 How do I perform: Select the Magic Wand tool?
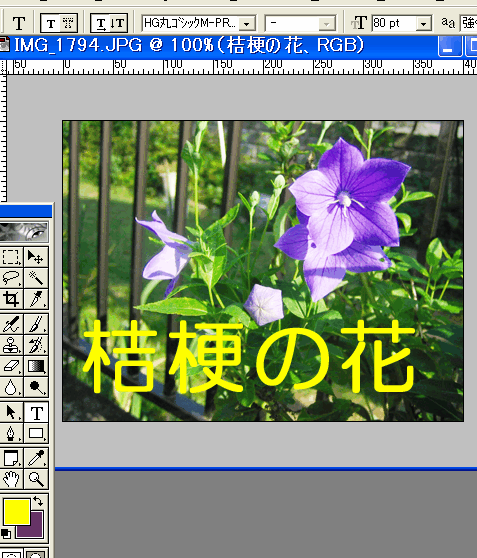point(36,278)
